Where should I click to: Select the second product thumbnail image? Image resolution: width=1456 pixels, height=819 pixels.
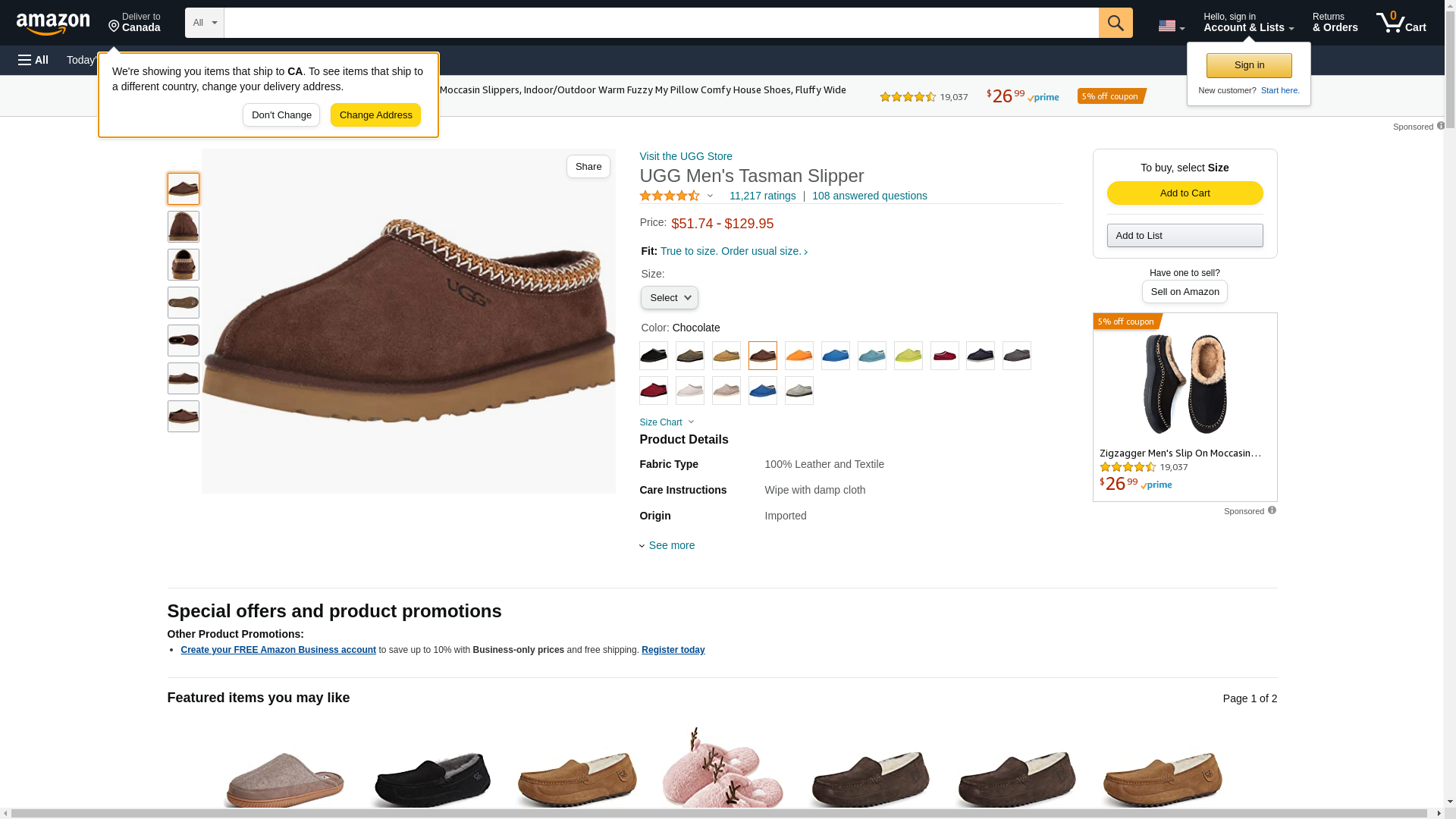click(183, 227)
